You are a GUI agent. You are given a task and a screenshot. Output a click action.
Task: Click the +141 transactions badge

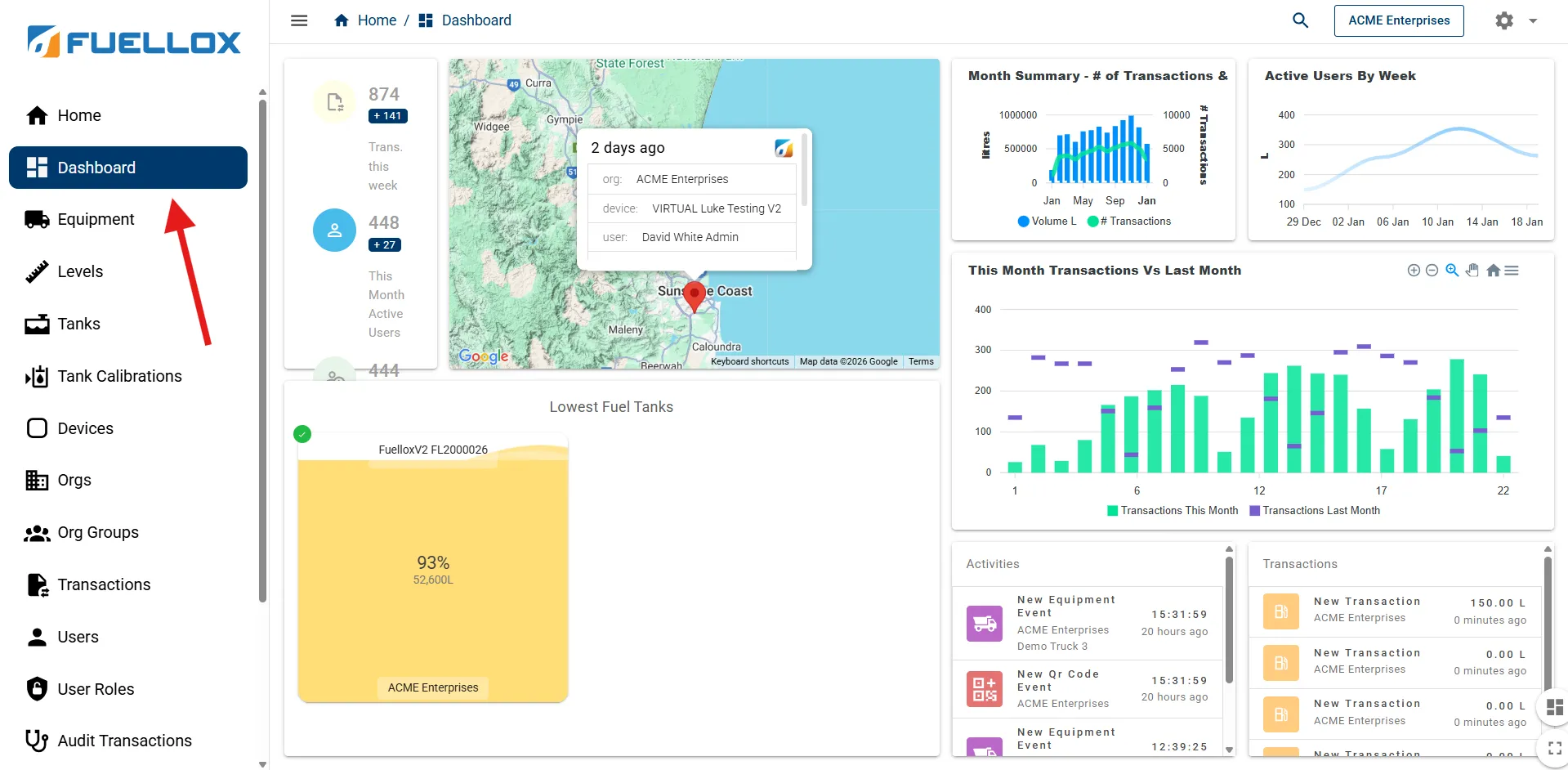(387, 116)
